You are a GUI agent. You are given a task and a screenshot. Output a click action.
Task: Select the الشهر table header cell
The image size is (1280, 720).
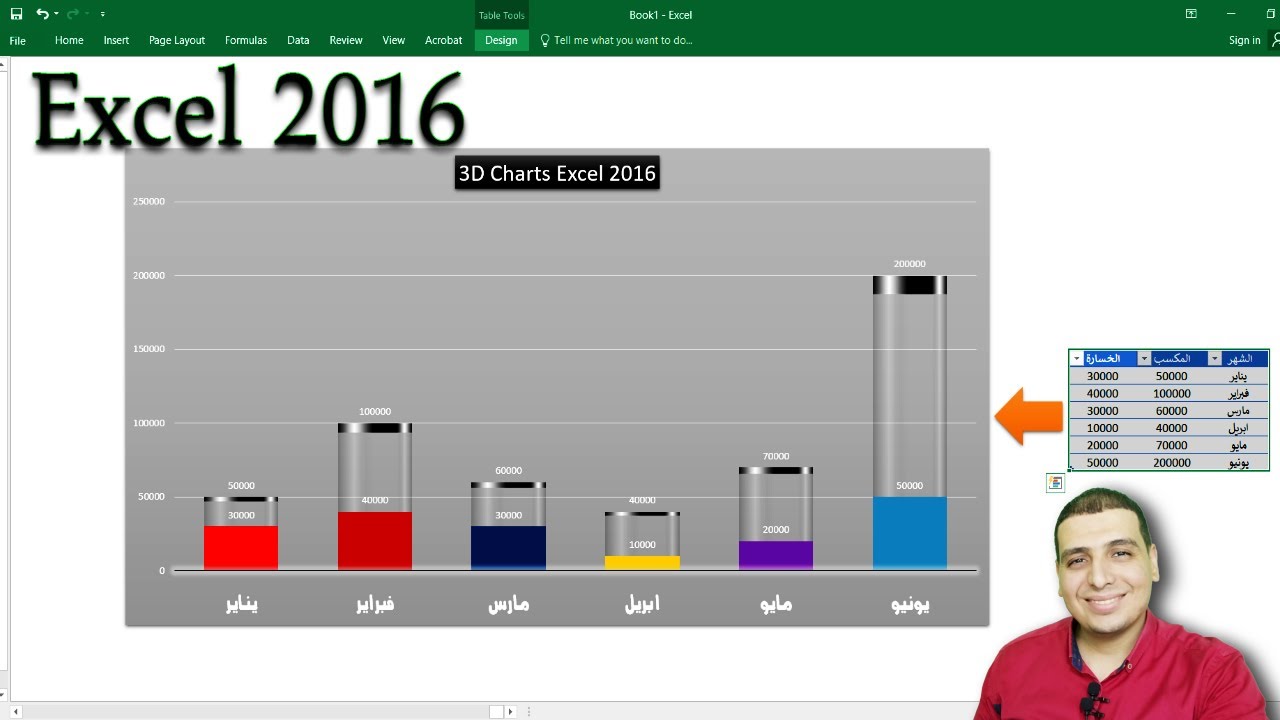point(1238,359)
